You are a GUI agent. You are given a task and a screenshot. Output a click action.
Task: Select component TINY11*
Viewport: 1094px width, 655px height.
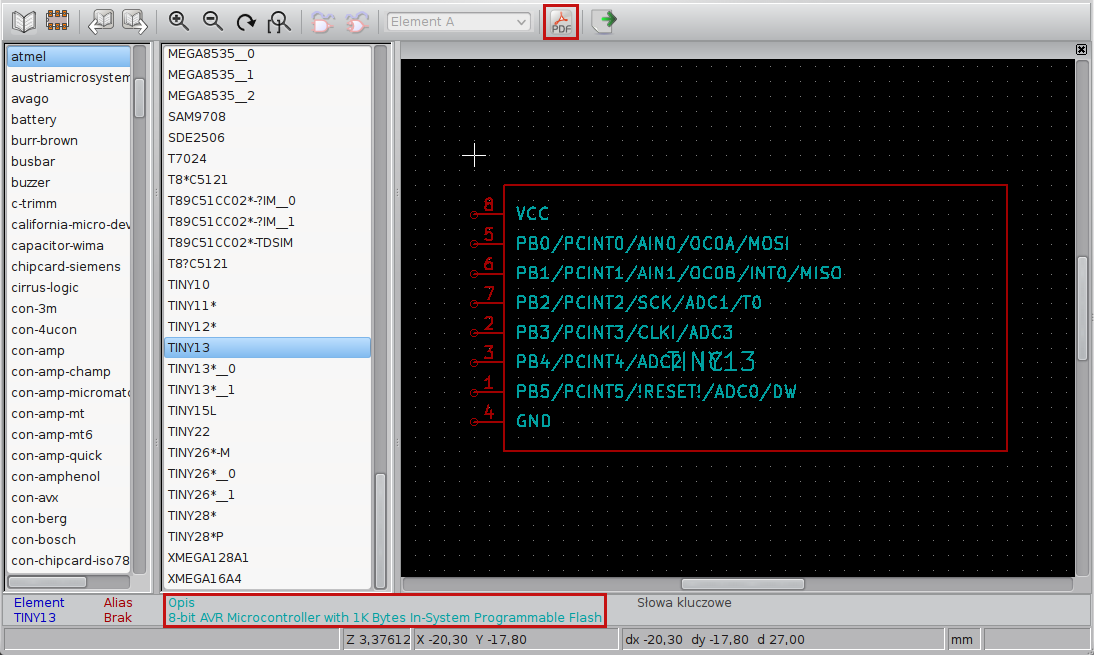pyautogui.click(x=267, y=306)
